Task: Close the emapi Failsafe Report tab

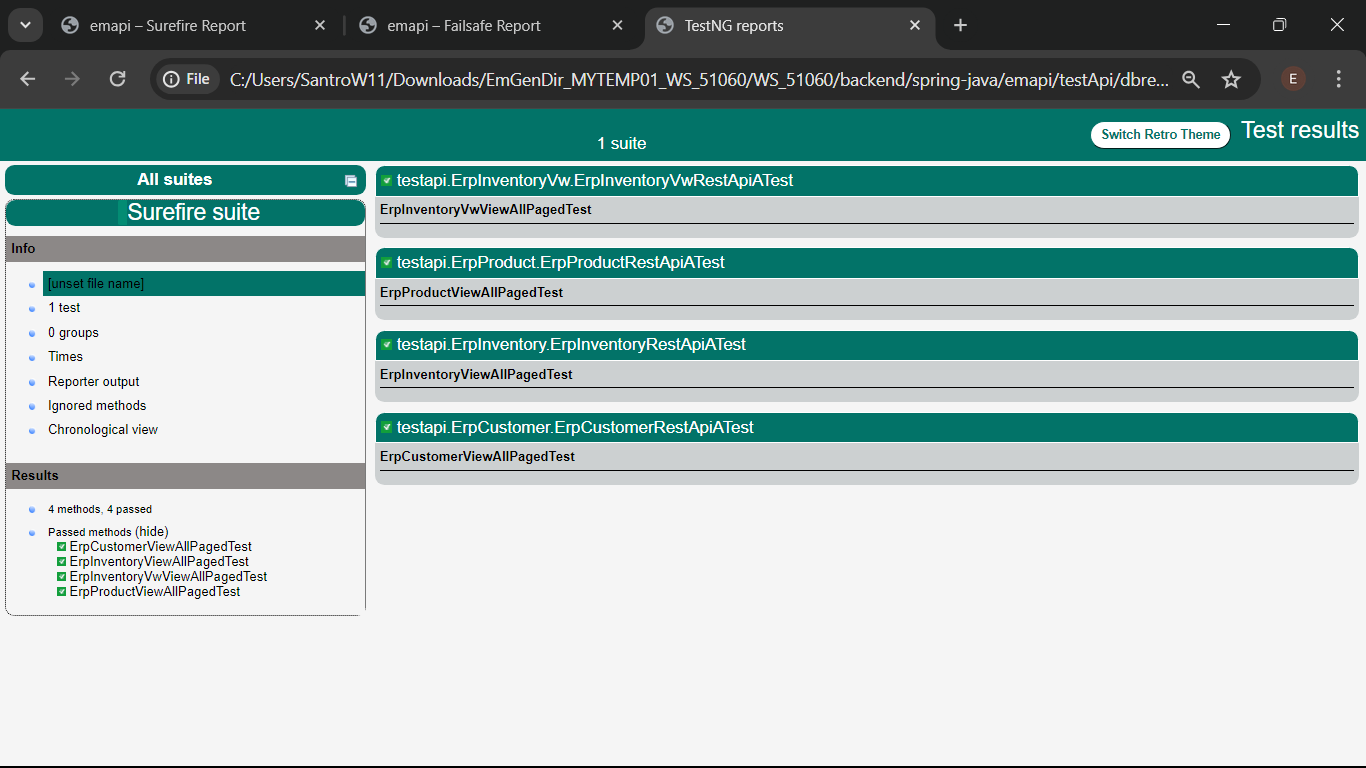Action: (617, 25)
